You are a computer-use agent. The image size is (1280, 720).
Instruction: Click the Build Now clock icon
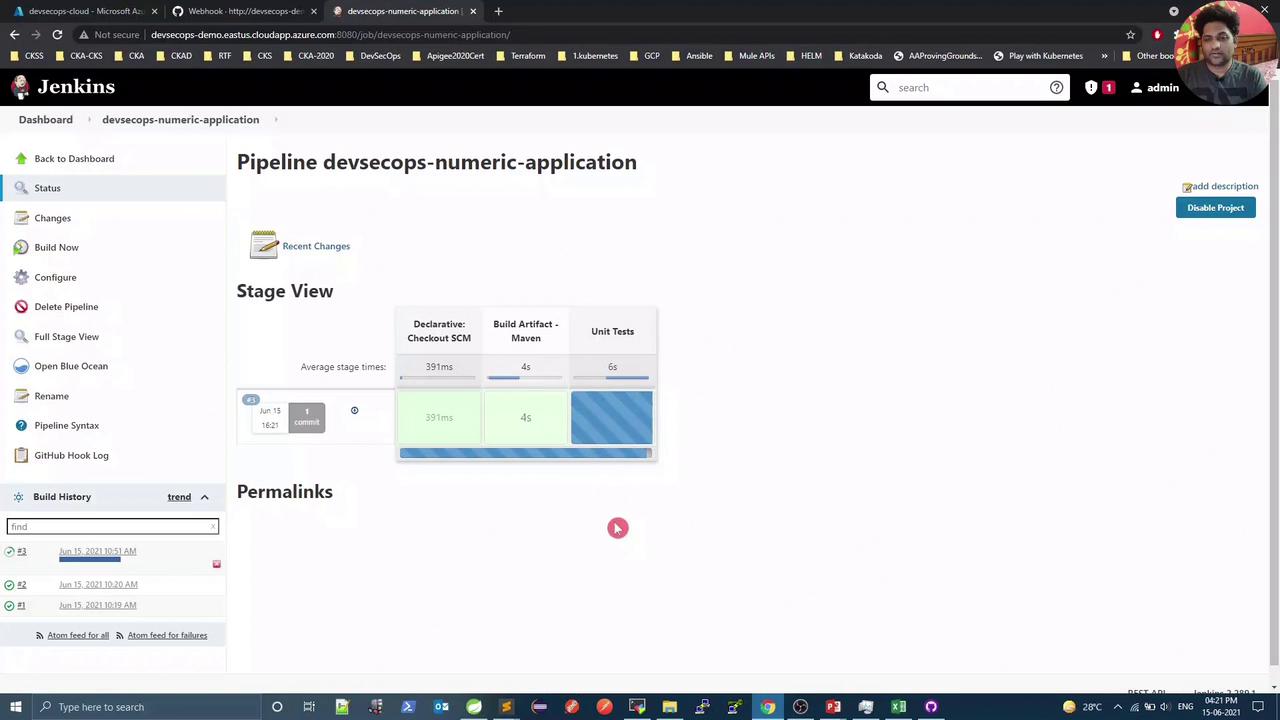tap(21, 247)
